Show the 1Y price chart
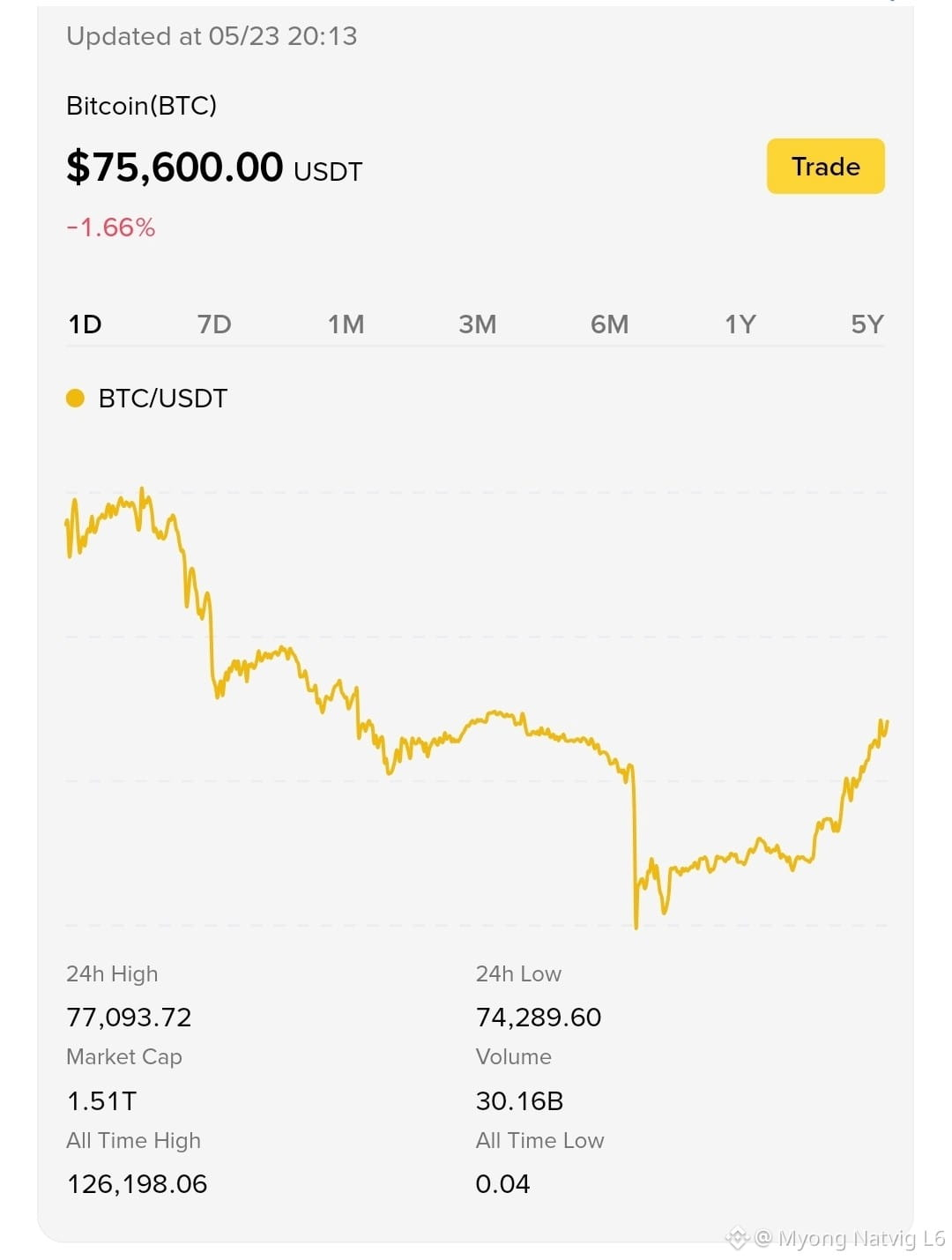This screenshot has height=1260, width=952. pos(740,324)
